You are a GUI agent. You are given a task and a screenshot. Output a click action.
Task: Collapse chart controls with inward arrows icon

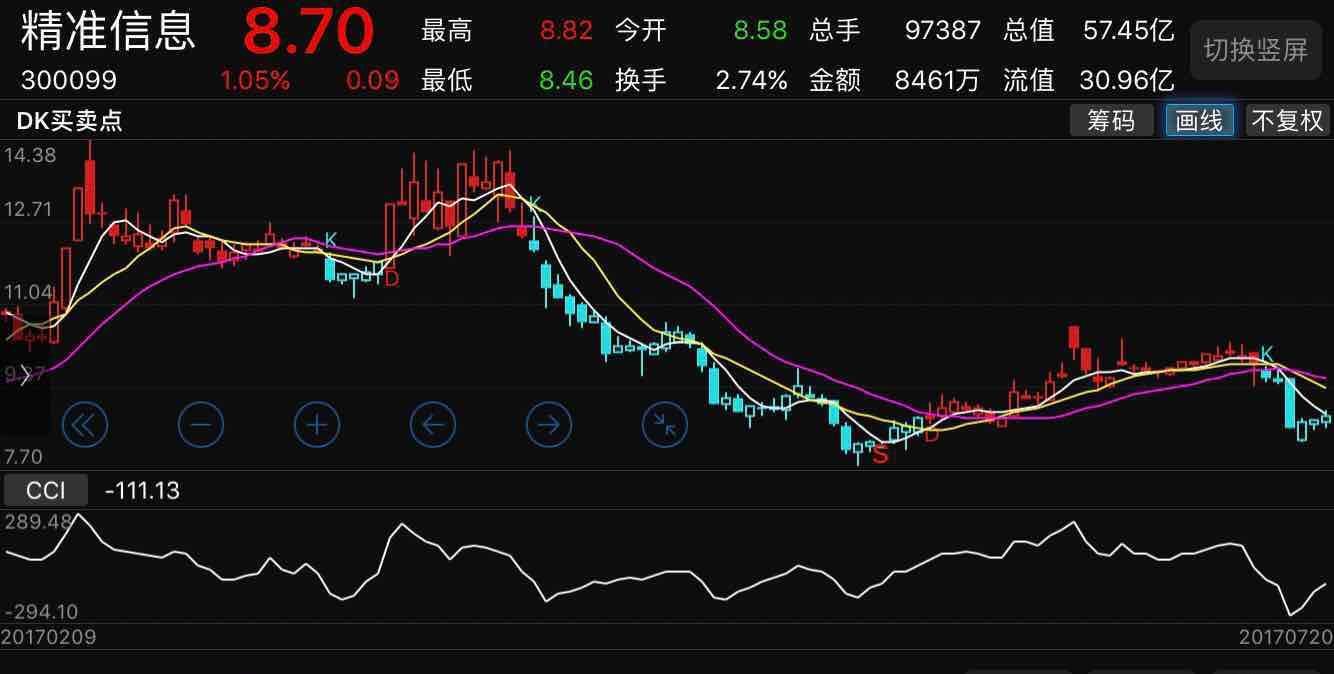[x=665, y=425]
